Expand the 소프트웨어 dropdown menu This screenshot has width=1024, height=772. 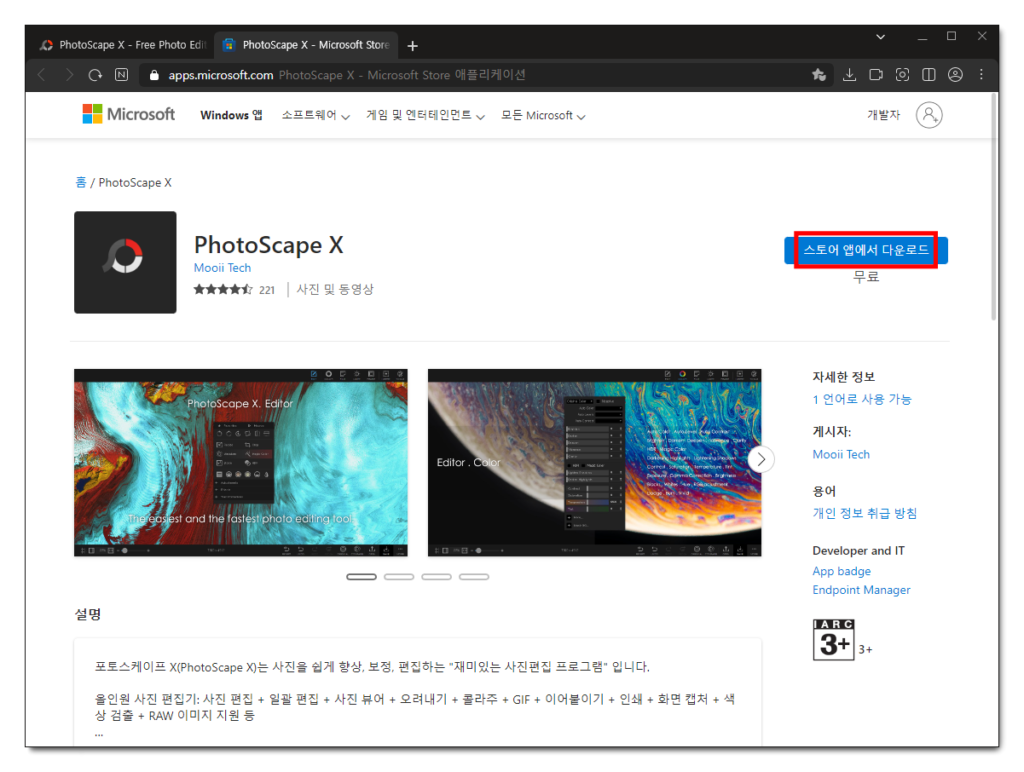click(315, 115)
